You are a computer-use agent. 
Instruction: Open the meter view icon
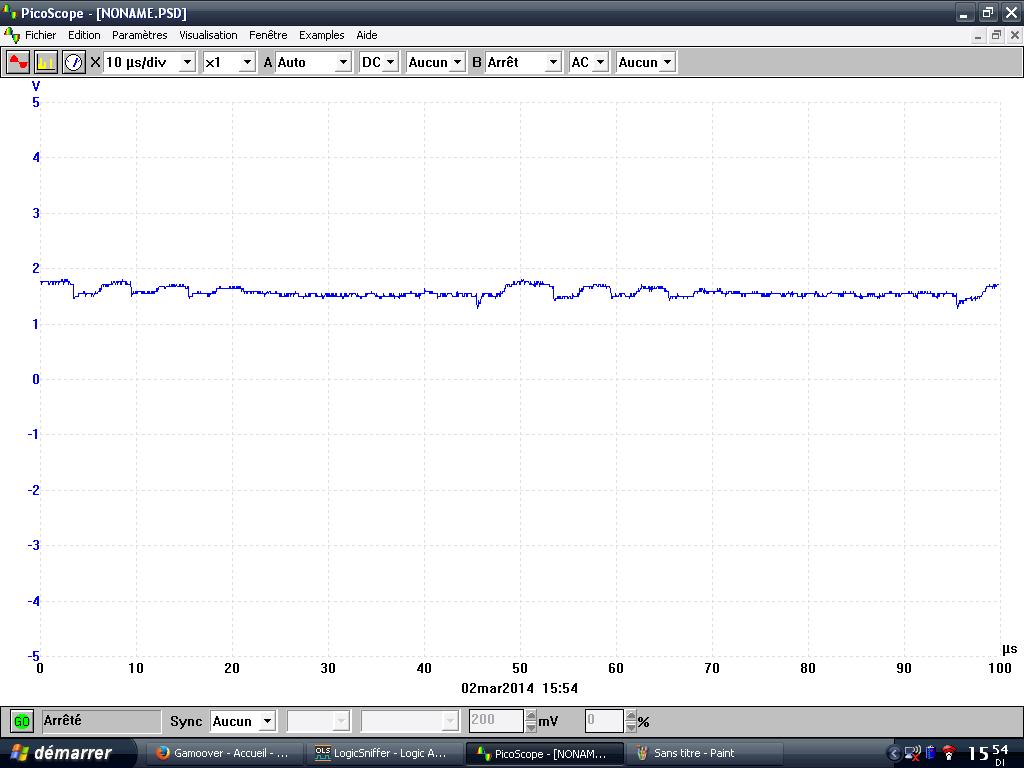pyautogui.click(x=73, y=63)
